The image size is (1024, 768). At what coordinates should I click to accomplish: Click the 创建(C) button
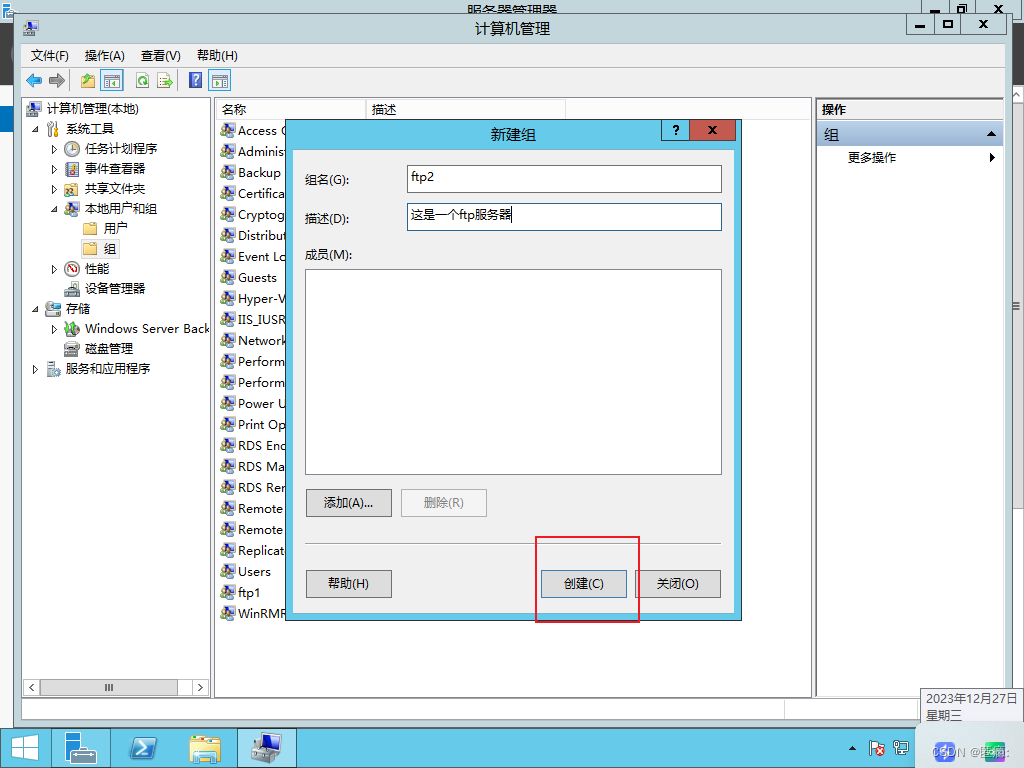tap(584, 584)
